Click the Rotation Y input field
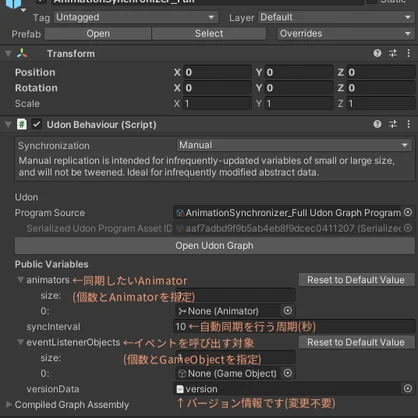The image size is (418, 418). pos(299,88)
